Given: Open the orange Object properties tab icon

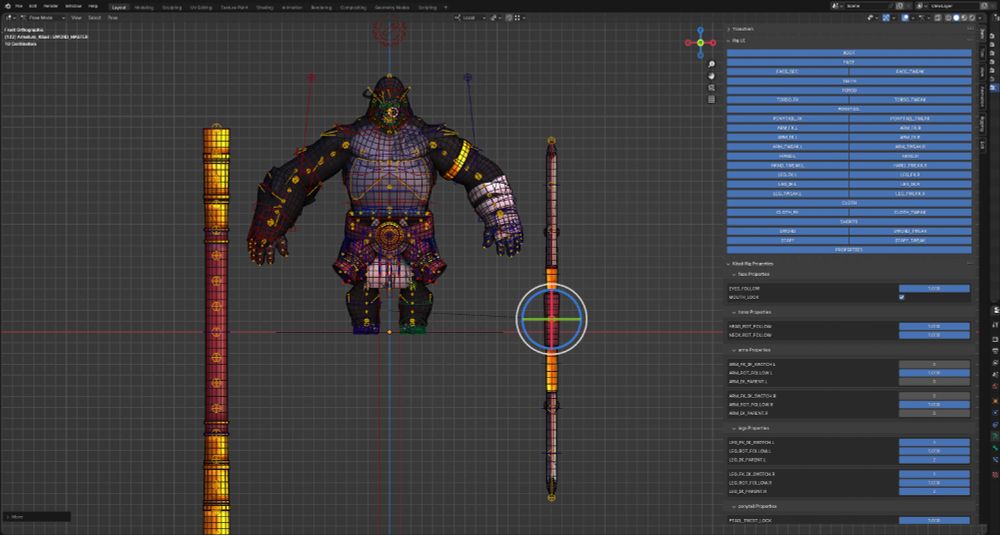Looking at the screenshot, I should (x=995, y=401).
